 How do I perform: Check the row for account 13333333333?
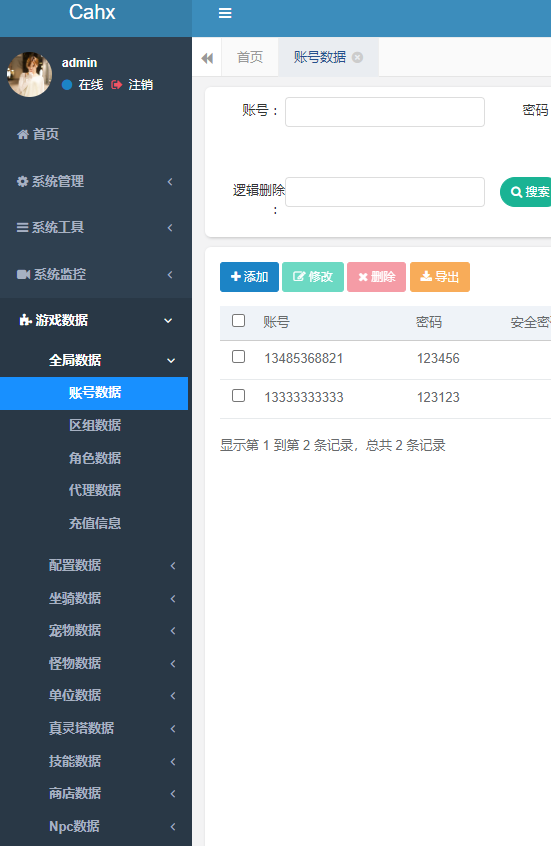pos(239,395)
